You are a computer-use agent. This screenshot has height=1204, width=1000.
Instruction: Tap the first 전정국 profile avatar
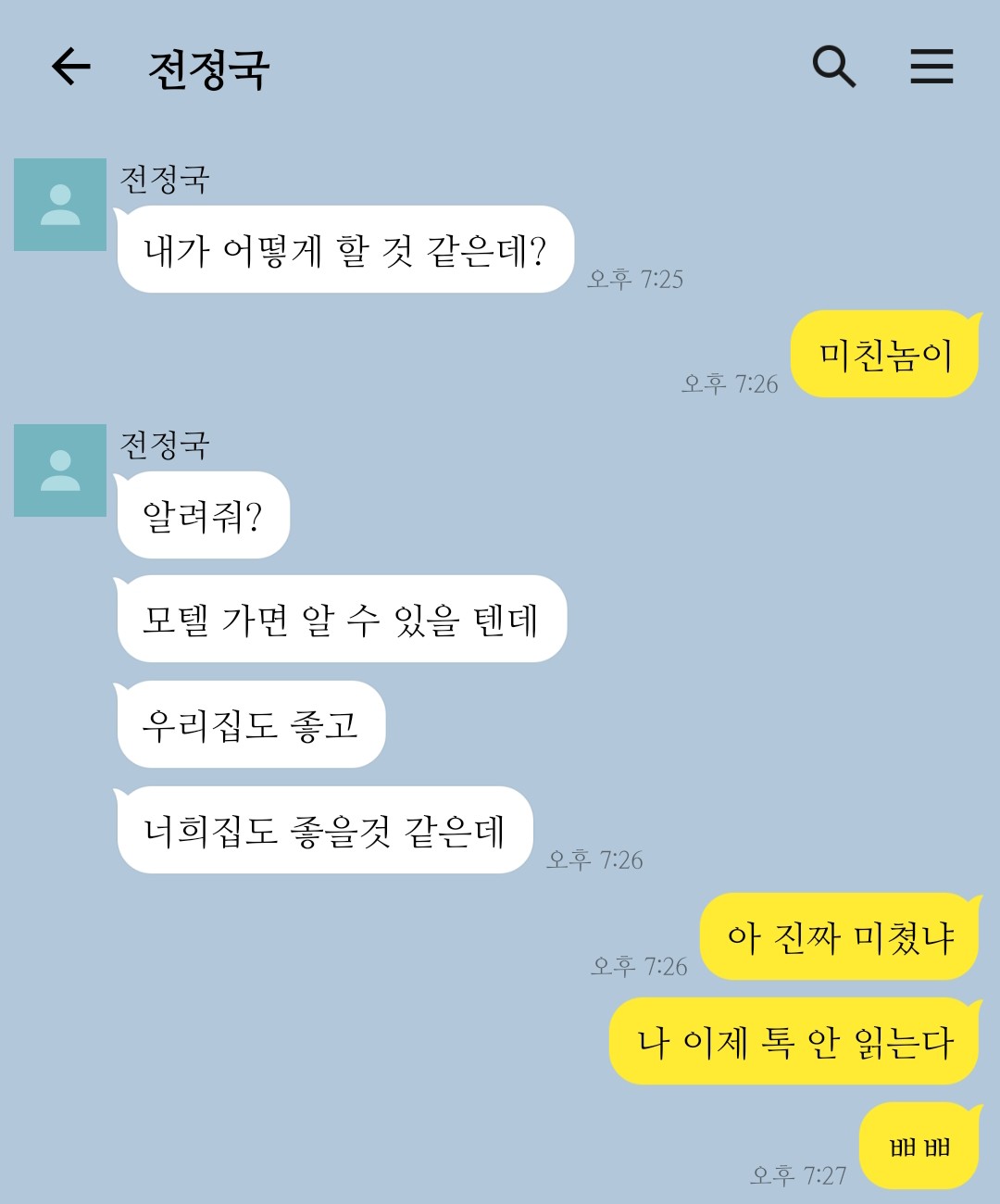(60, 205)
